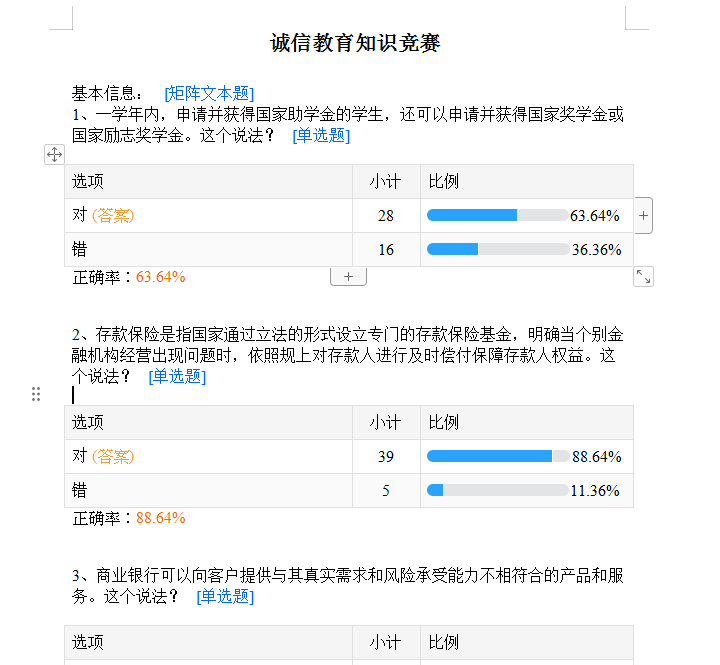Click the 88.64% progress bar in question 2

(x=498, y=456)
